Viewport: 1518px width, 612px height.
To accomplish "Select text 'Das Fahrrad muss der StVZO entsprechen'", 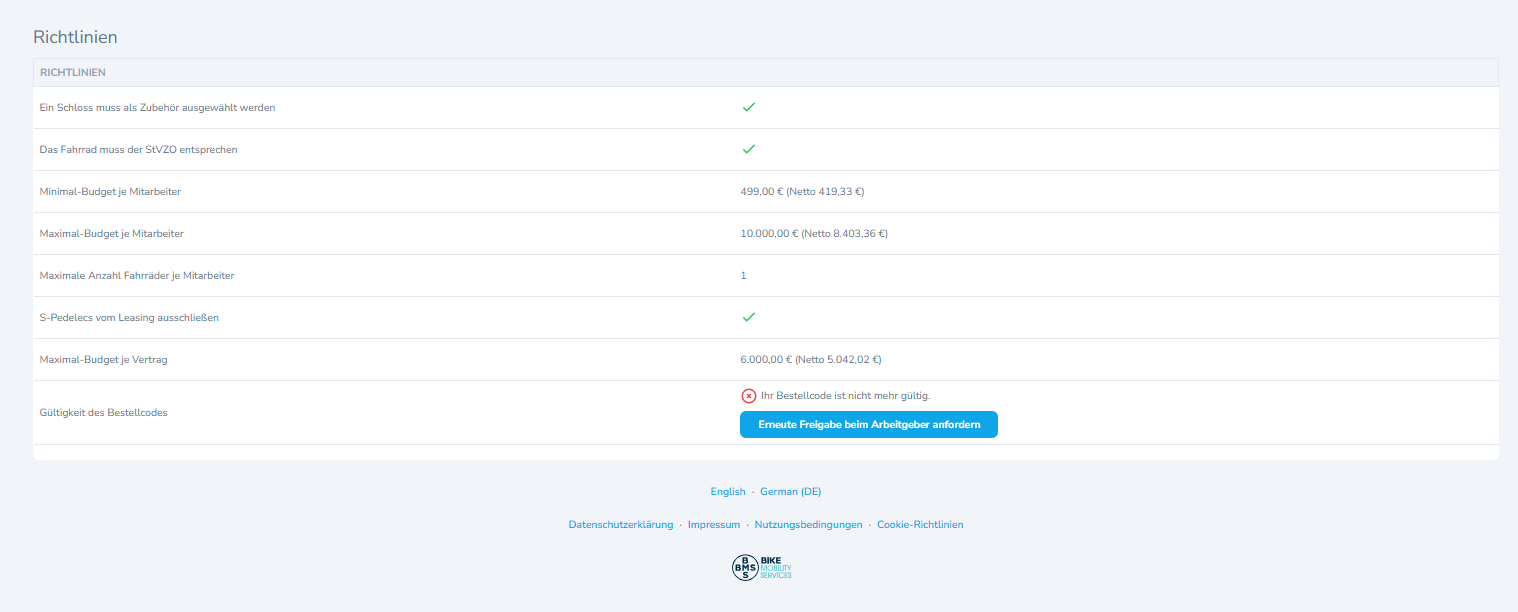I will click(x=138, y=149).
